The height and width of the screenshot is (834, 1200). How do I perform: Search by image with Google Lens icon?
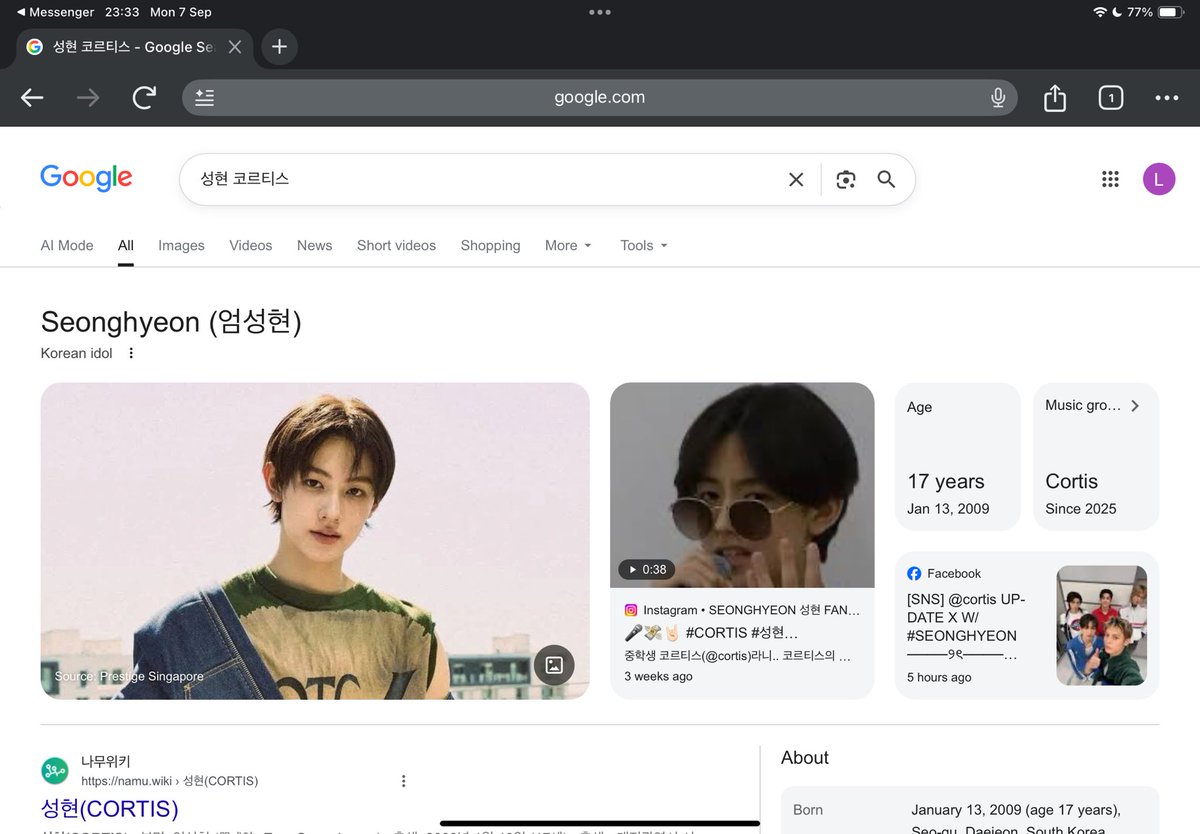pos(846,180)
